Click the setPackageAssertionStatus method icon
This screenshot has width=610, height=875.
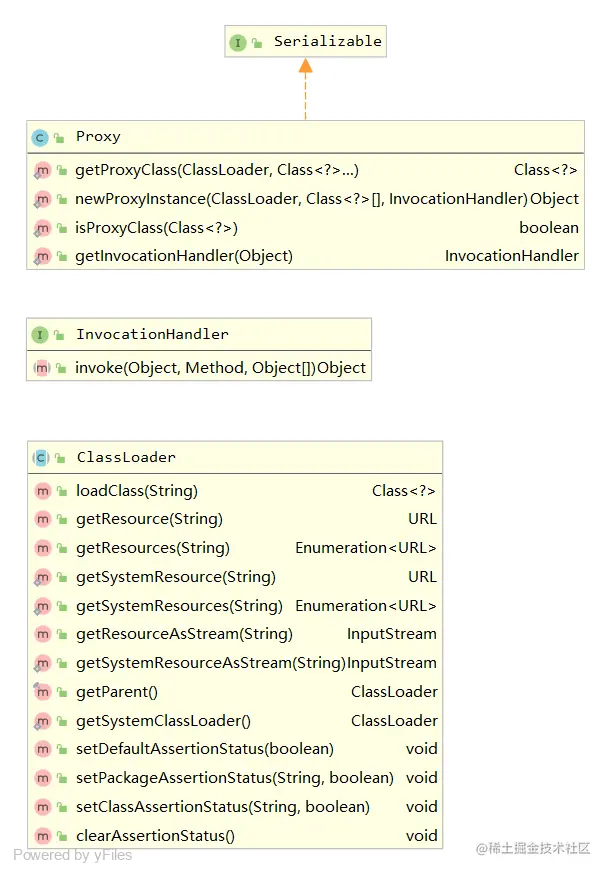(43, 778)
